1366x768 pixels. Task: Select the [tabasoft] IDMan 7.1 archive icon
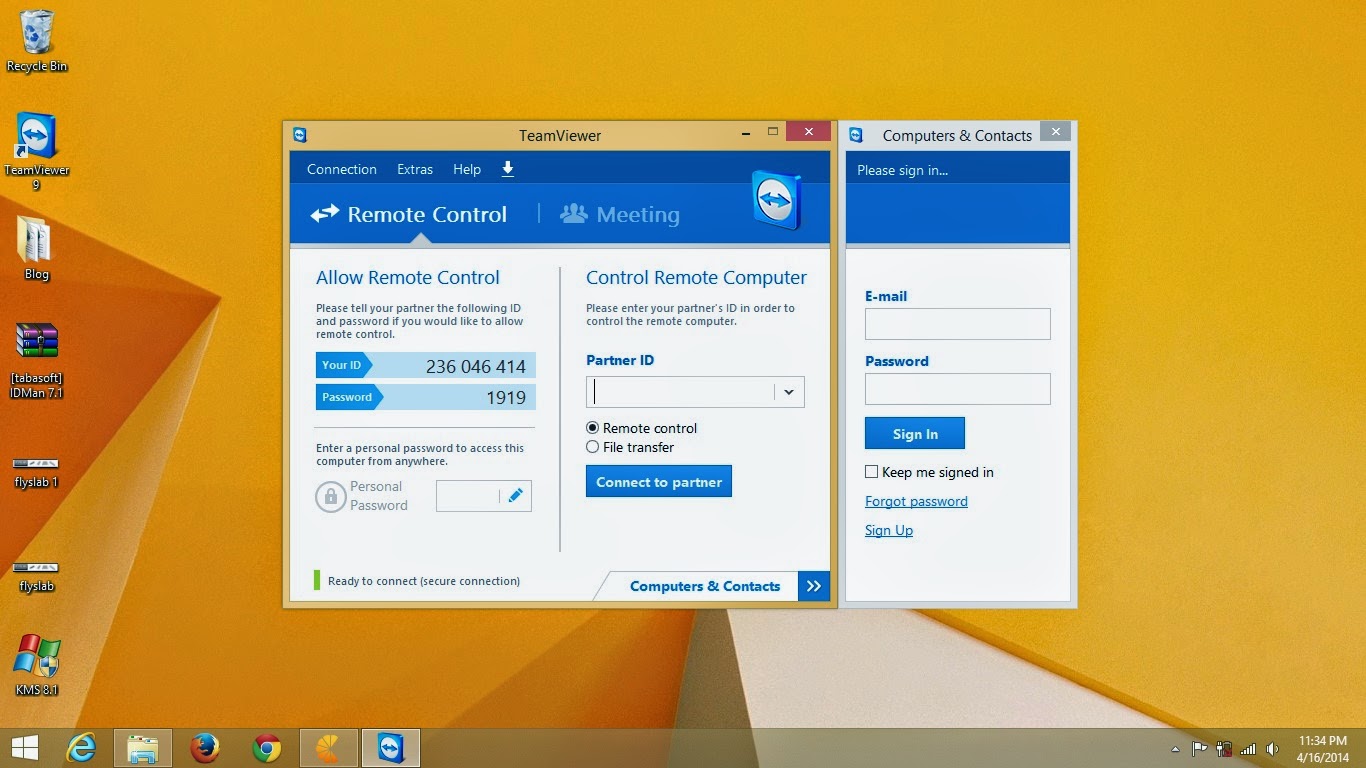[36, 360]
